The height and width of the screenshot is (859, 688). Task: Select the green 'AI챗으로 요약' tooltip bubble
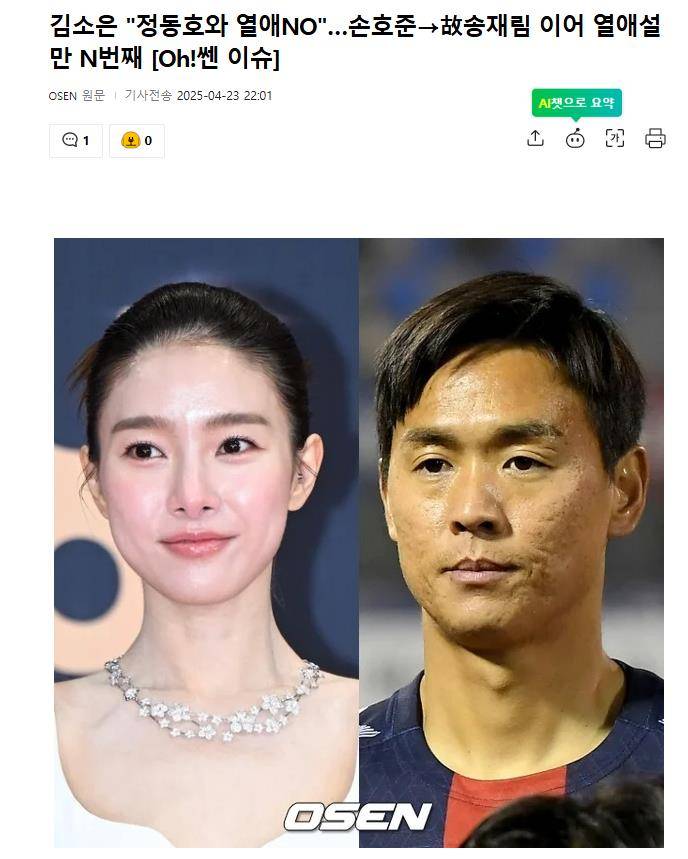coord(576,102)
